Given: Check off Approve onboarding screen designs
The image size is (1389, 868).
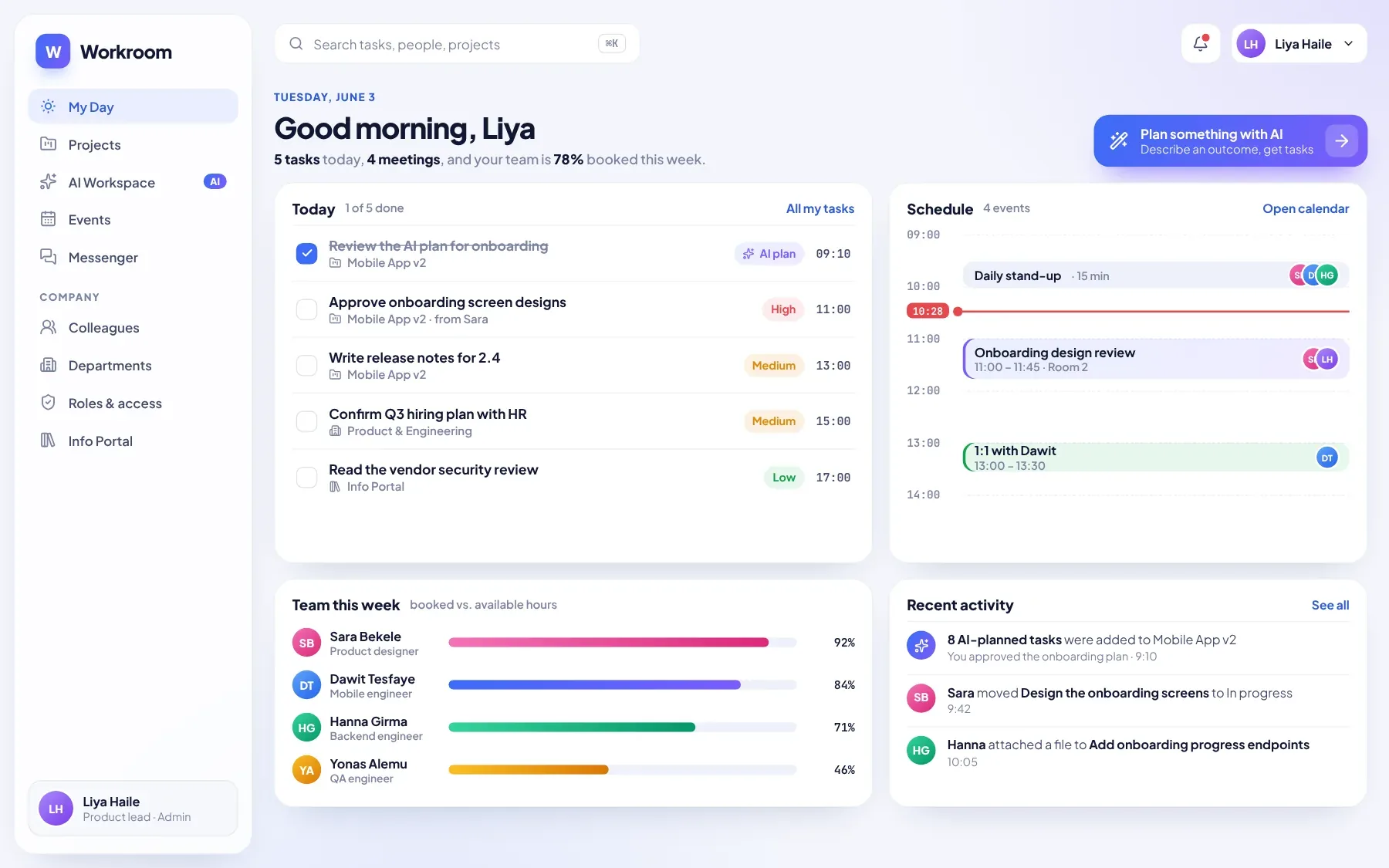Looking at the screenshot, I should (x=306, y=309).
